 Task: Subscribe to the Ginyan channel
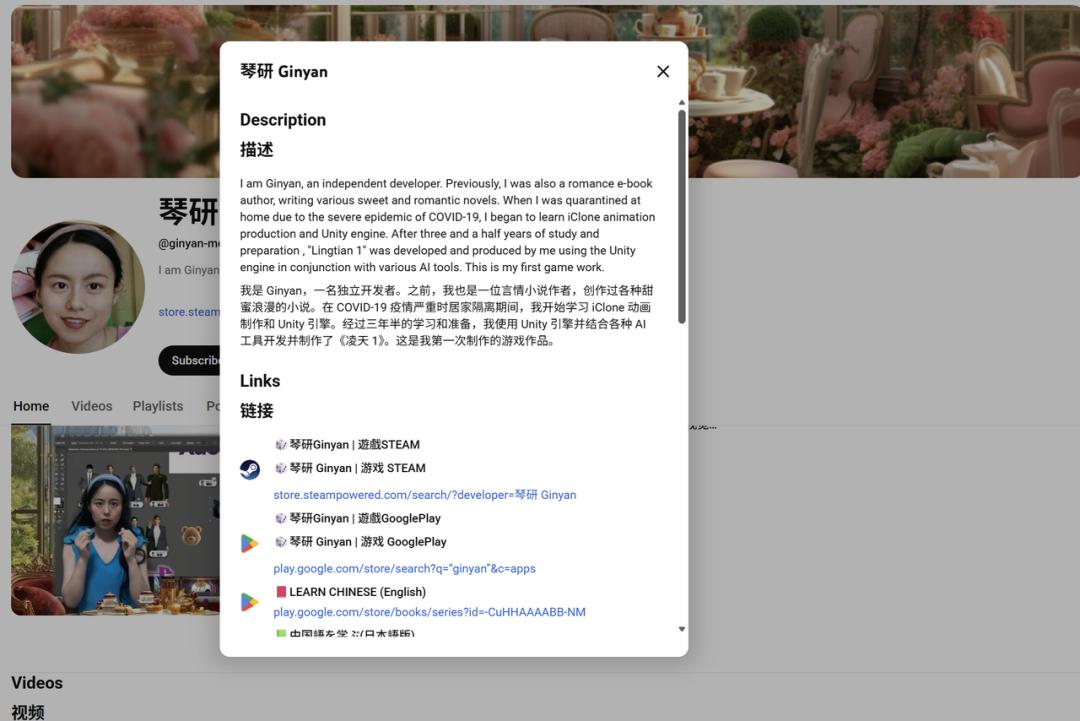[x=190, y=360]
